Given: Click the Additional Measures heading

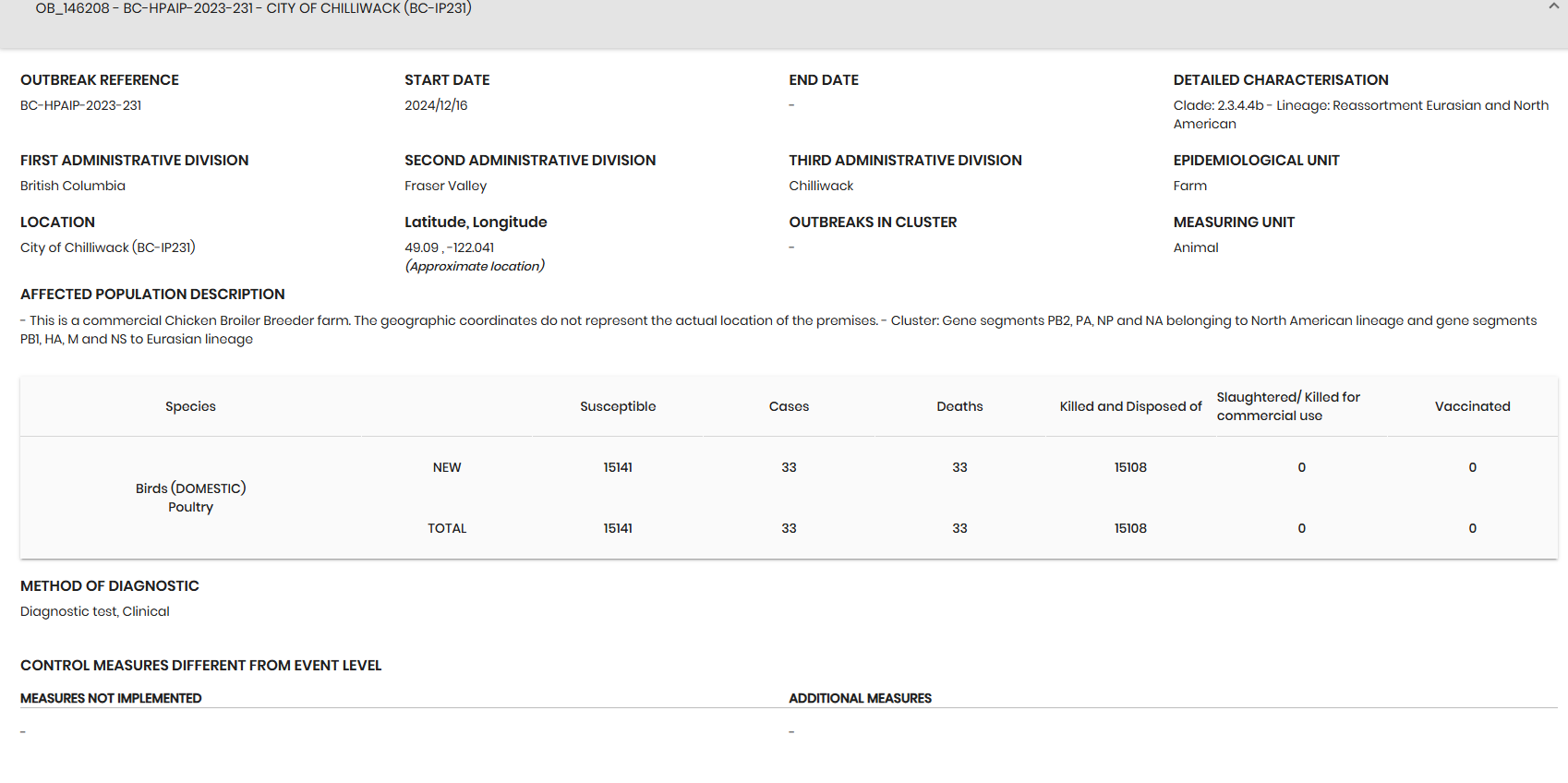Looking at the screenshot, I should [860, 698].
